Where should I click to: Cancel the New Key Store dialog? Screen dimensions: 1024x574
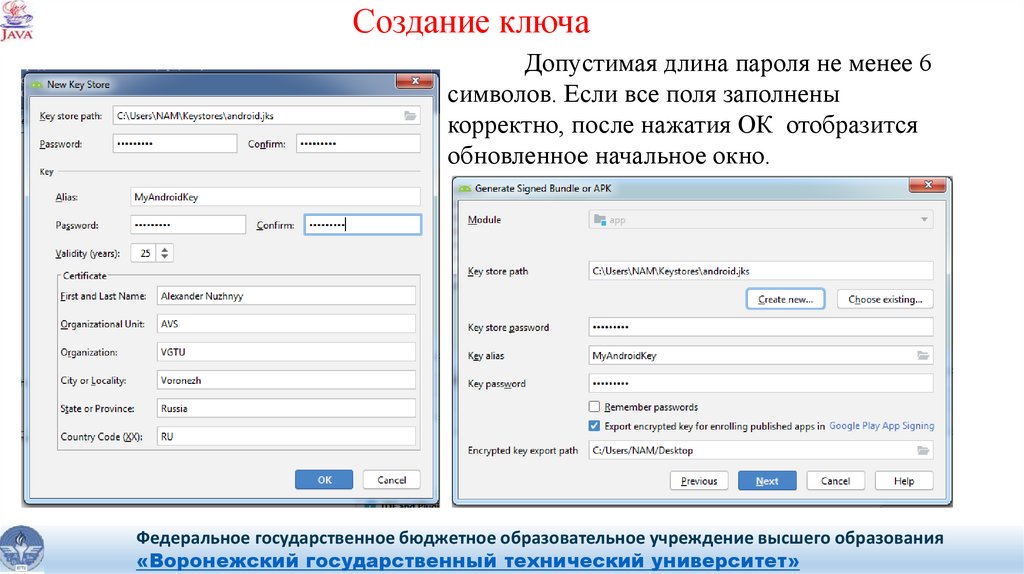[x=392, y=480]
